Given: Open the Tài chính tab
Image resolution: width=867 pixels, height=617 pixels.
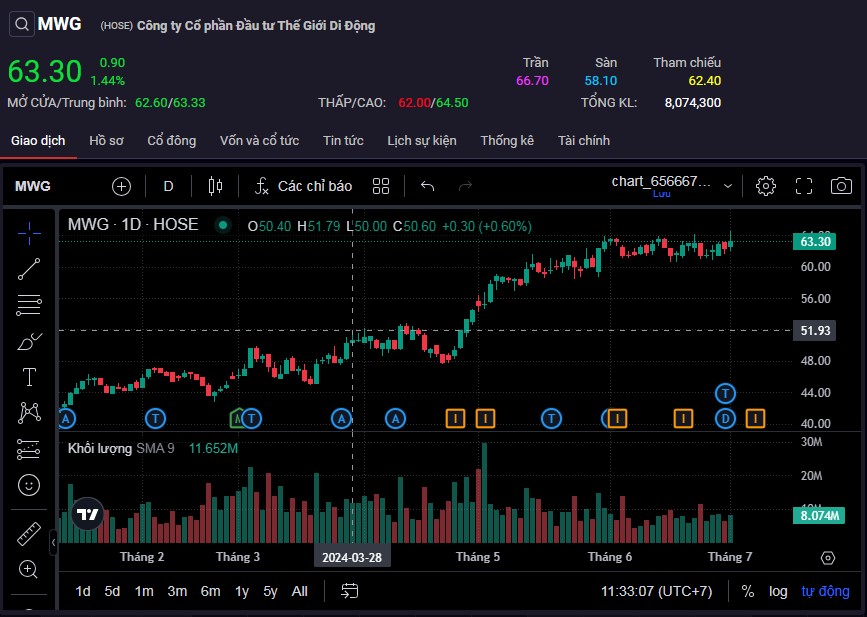Looking at the screenshot, I should tap(584, 141).
